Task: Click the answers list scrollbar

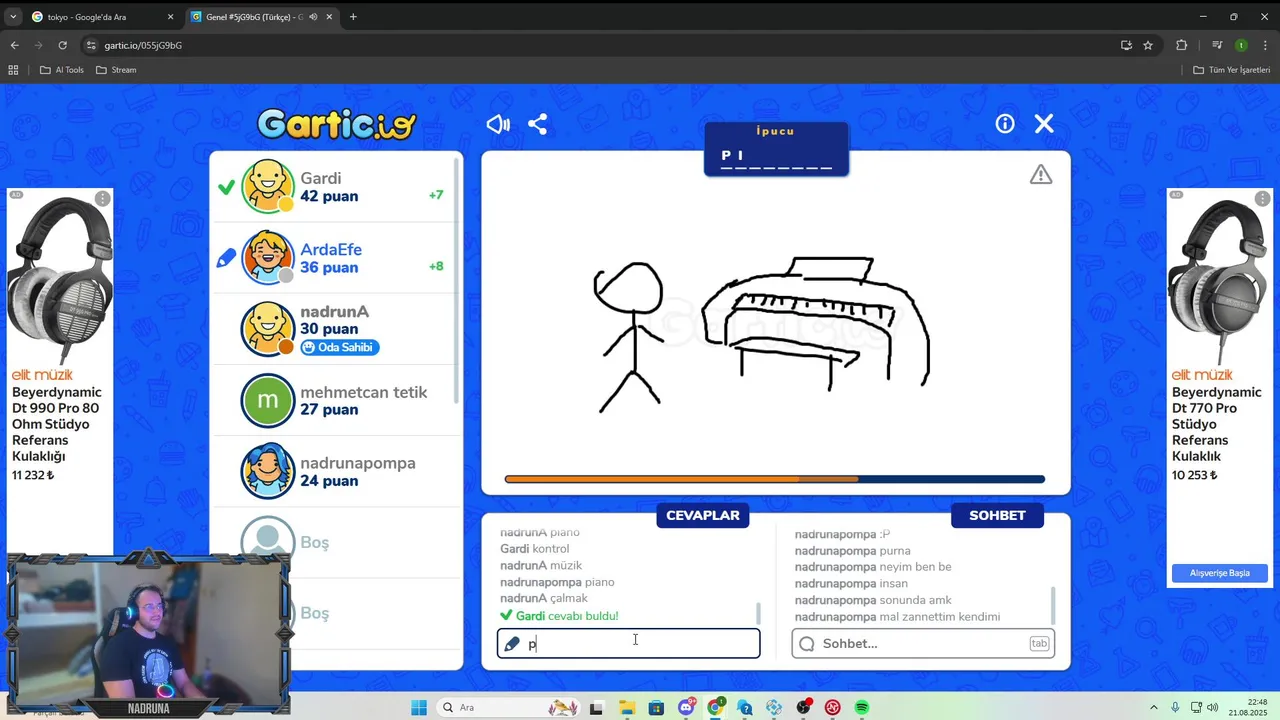Action: 758,612
